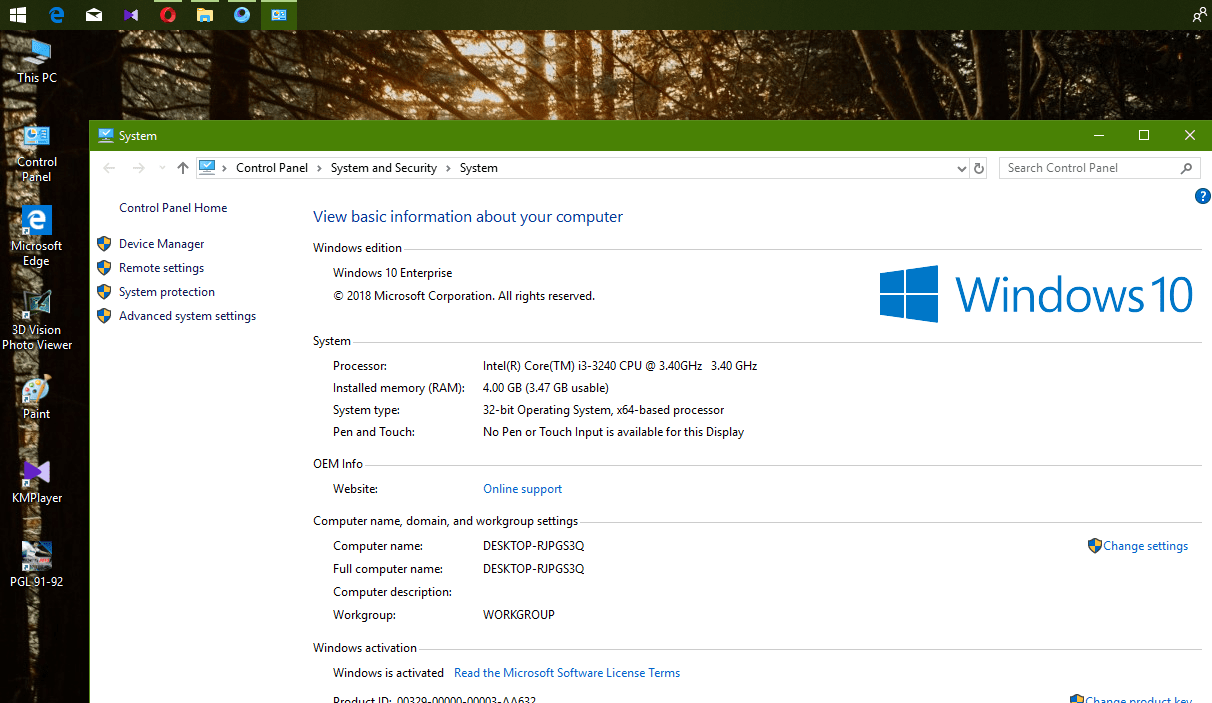Open the Windows Start menu
The image size is (1212, 703).
pyautogui.click(x=17, y=15)
